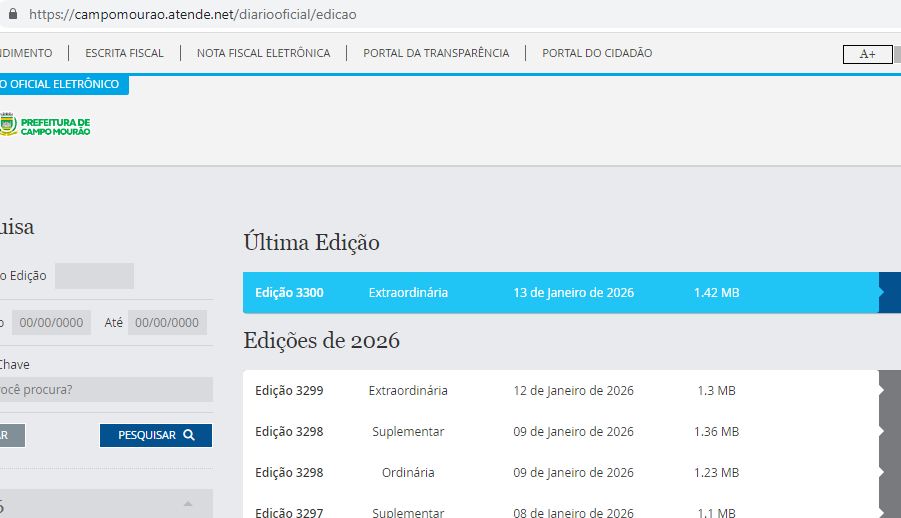Click the arrow tab on Edição 3300 row
This screenshot has height=518, width=901.
click(x=888, y=293)
